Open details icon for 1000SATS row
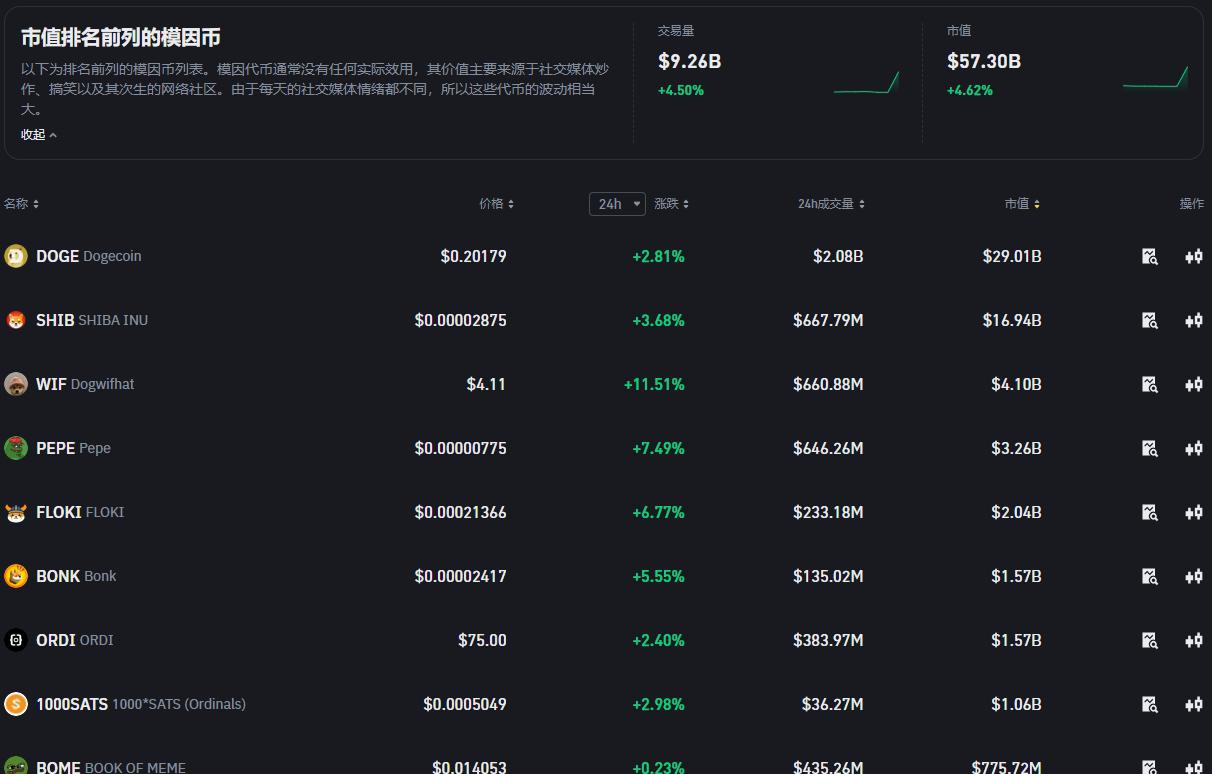The width and height of the screenshot is (1212, 774). point(1150,704)
